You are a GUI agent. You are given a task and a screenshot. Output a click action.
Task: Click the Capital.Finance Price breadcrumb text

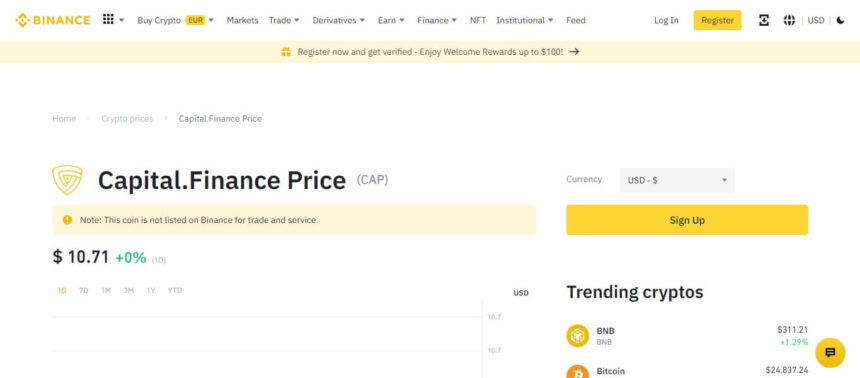[x=220, y=119]
